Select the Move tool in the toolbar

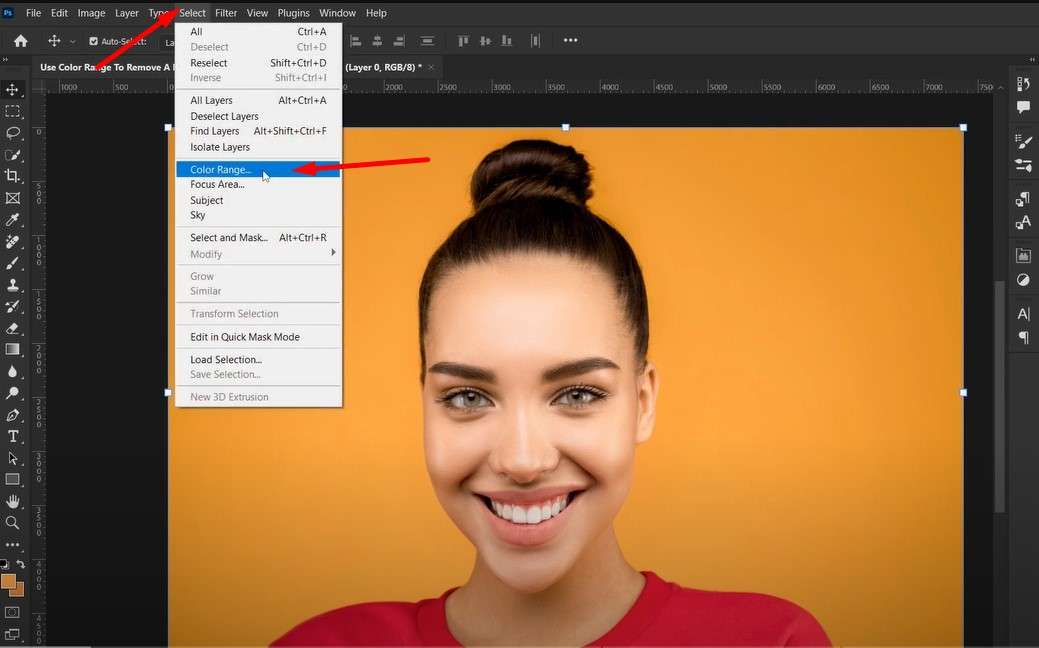[x=13, y=89]
